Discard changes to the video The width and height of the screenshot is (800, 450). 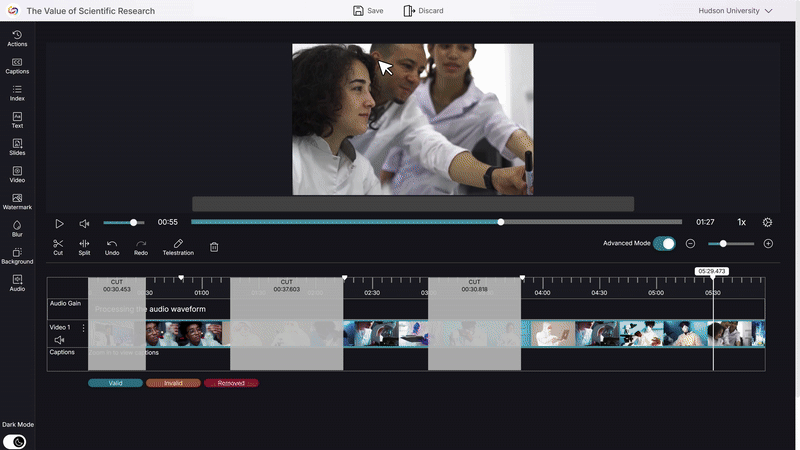(x=423, y=11)
